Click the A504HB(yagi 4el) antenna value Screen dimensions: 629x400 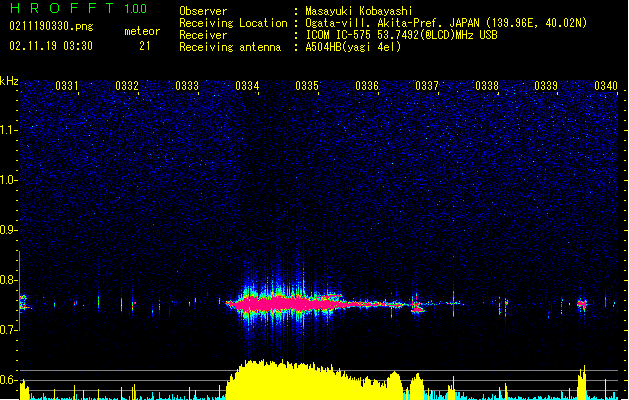353,47
